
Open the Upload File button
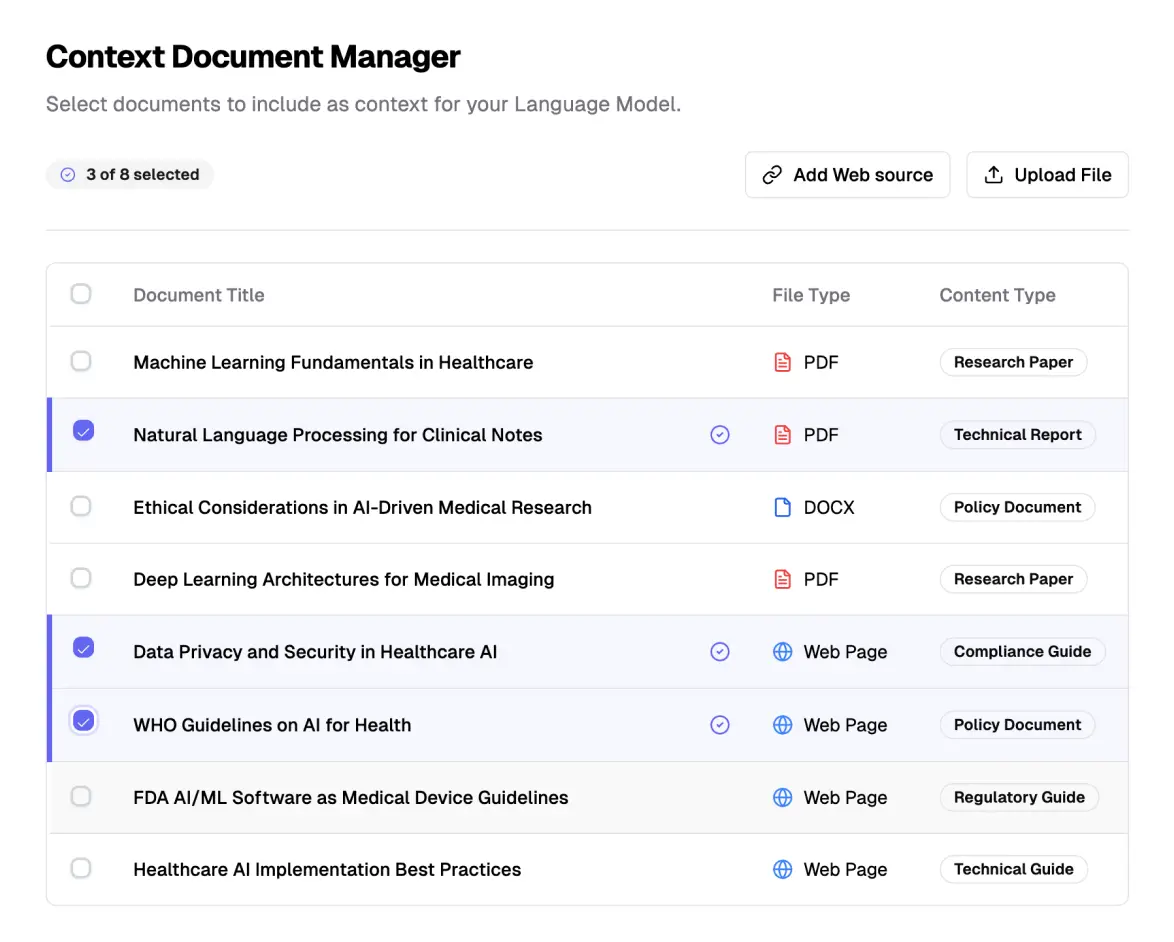tap(1047, 174)
